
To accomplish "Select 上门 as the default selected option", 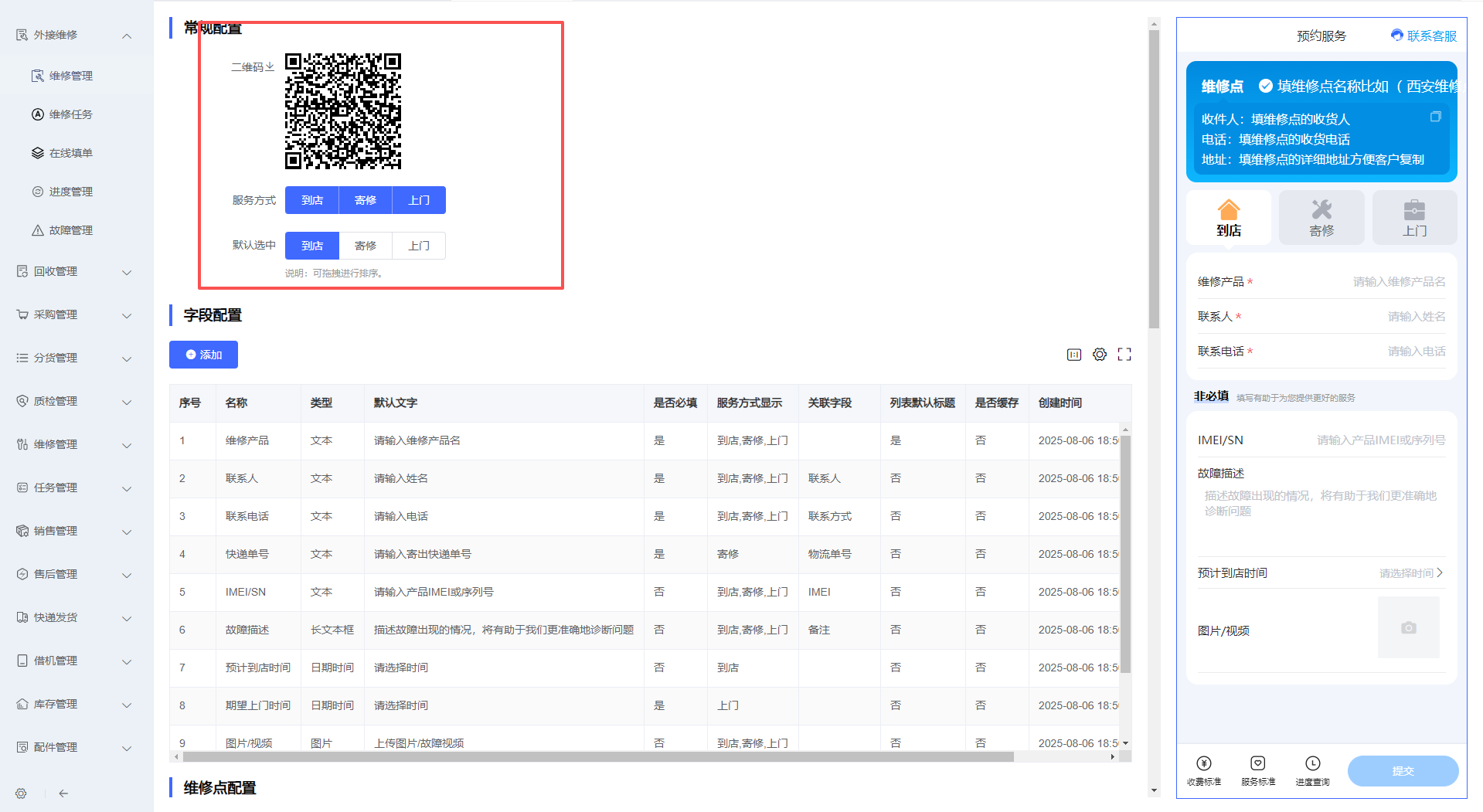I will click(x=419, y=246).
